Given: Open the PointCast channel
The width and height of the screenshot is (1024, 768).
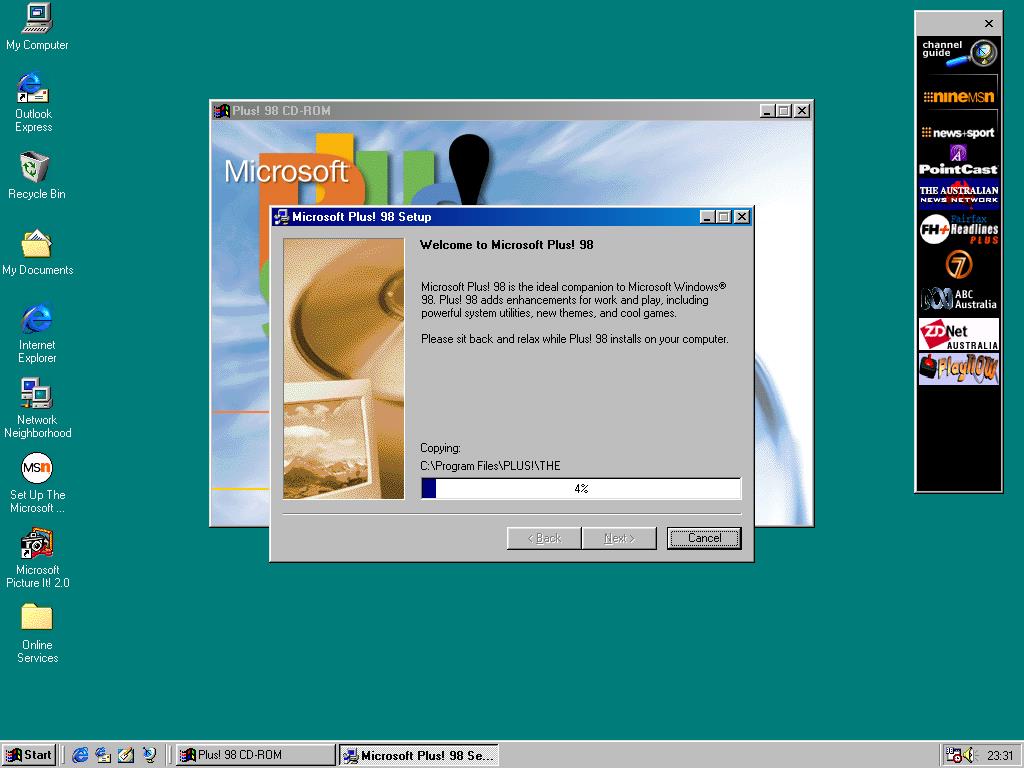Looking at the screenshot, I should 959,161.
